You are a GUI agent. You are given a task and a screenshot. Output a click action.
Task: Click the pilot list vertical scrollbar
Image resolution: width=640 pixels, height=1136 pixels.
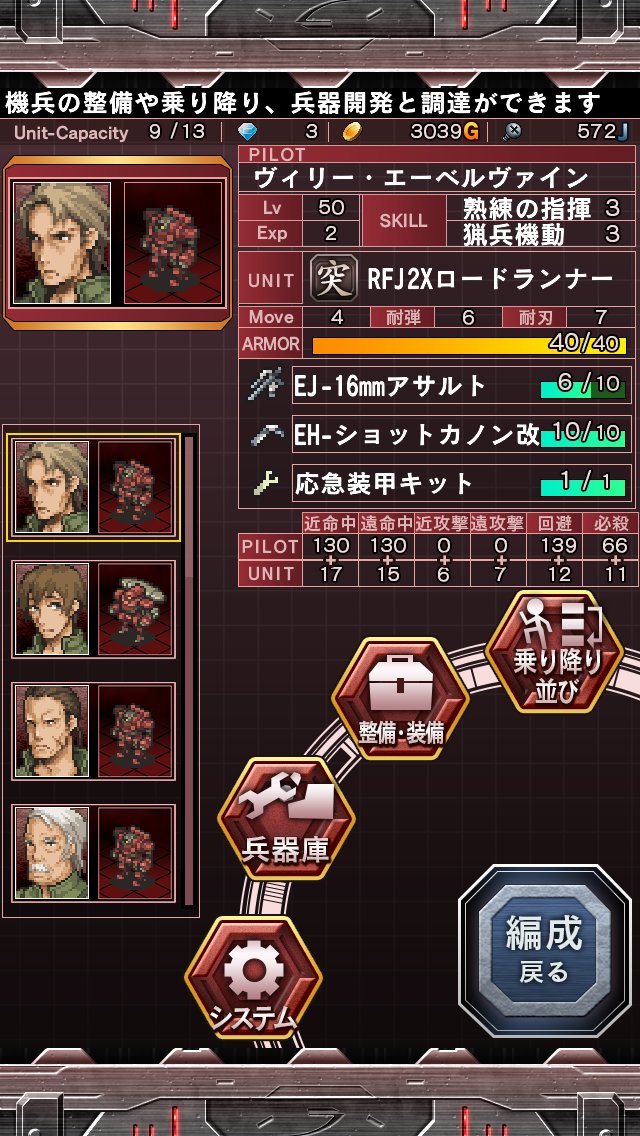tap(188, 669)
